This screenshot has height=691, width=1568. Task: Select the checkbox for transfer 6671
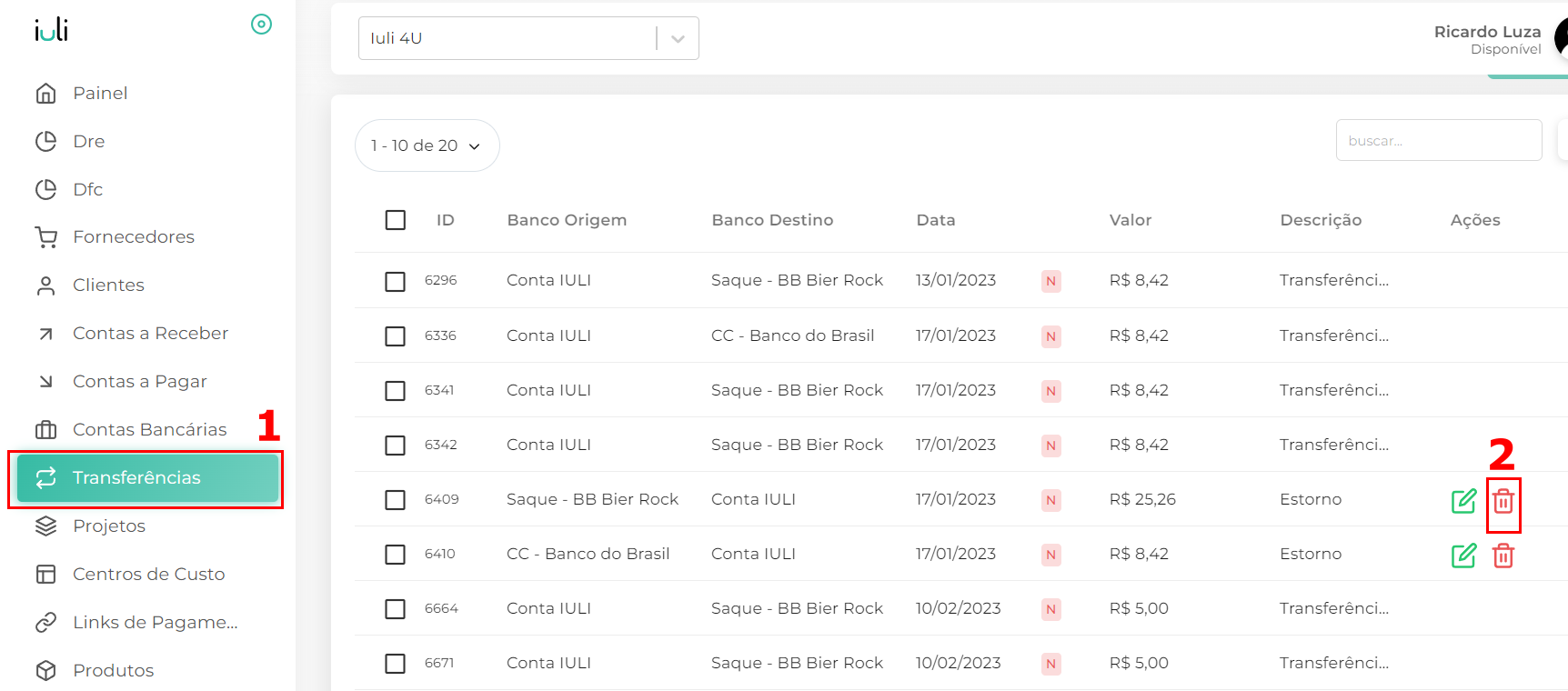click(395, 664)
